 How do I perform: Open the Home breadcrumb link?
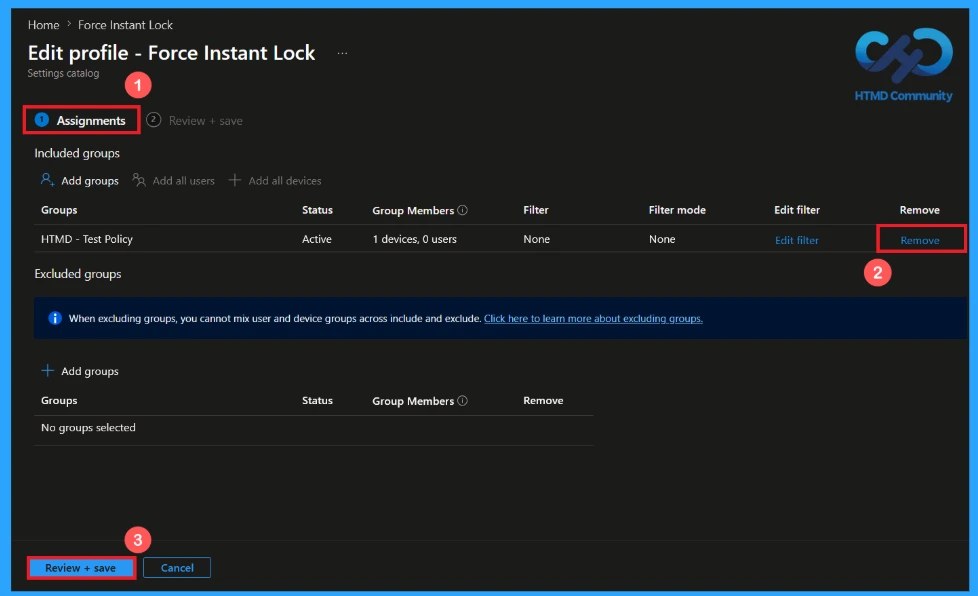(x=43, y=25)
